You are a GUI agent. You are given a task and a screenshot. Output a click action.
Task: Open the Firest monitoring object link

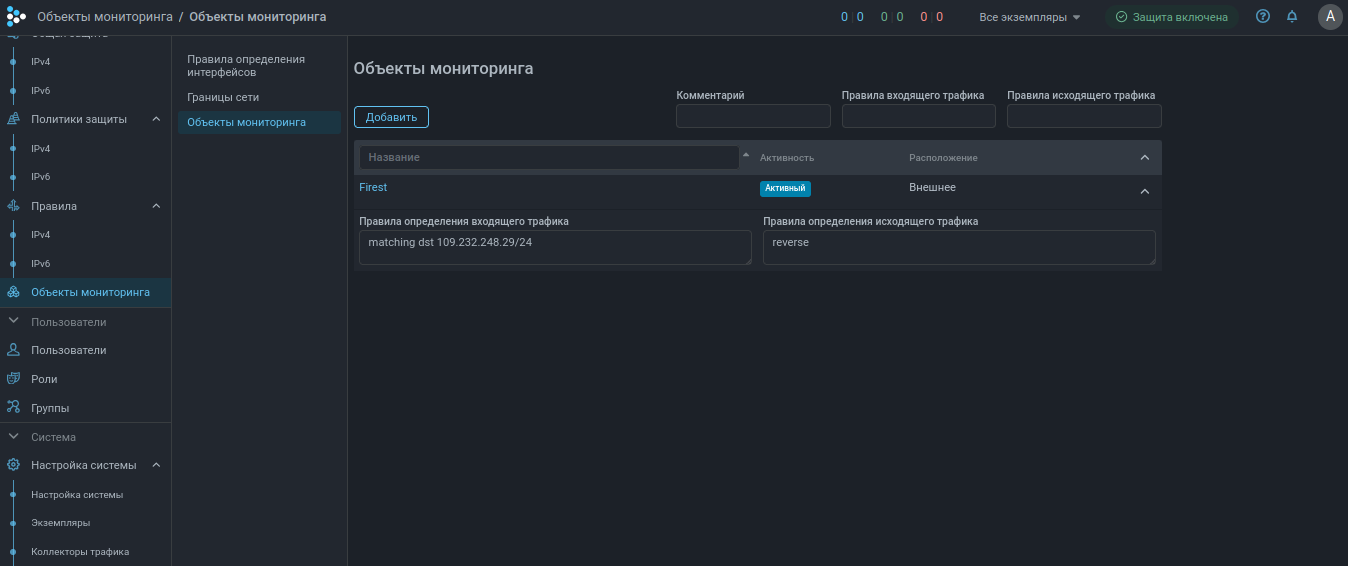click(373, 187)
